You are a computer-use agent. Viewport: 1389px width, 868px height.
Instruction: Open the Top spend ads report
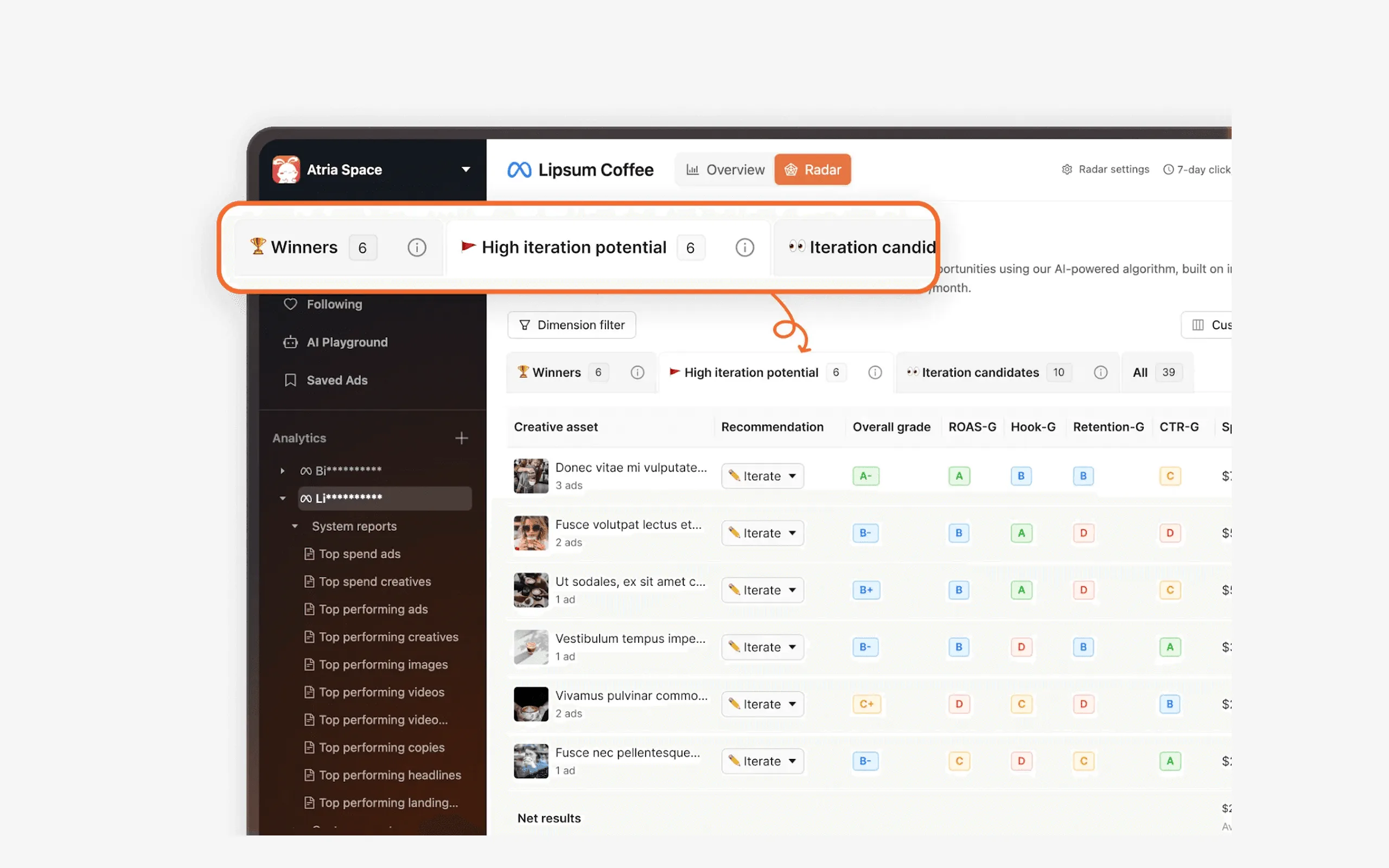(x=359, y=554)
